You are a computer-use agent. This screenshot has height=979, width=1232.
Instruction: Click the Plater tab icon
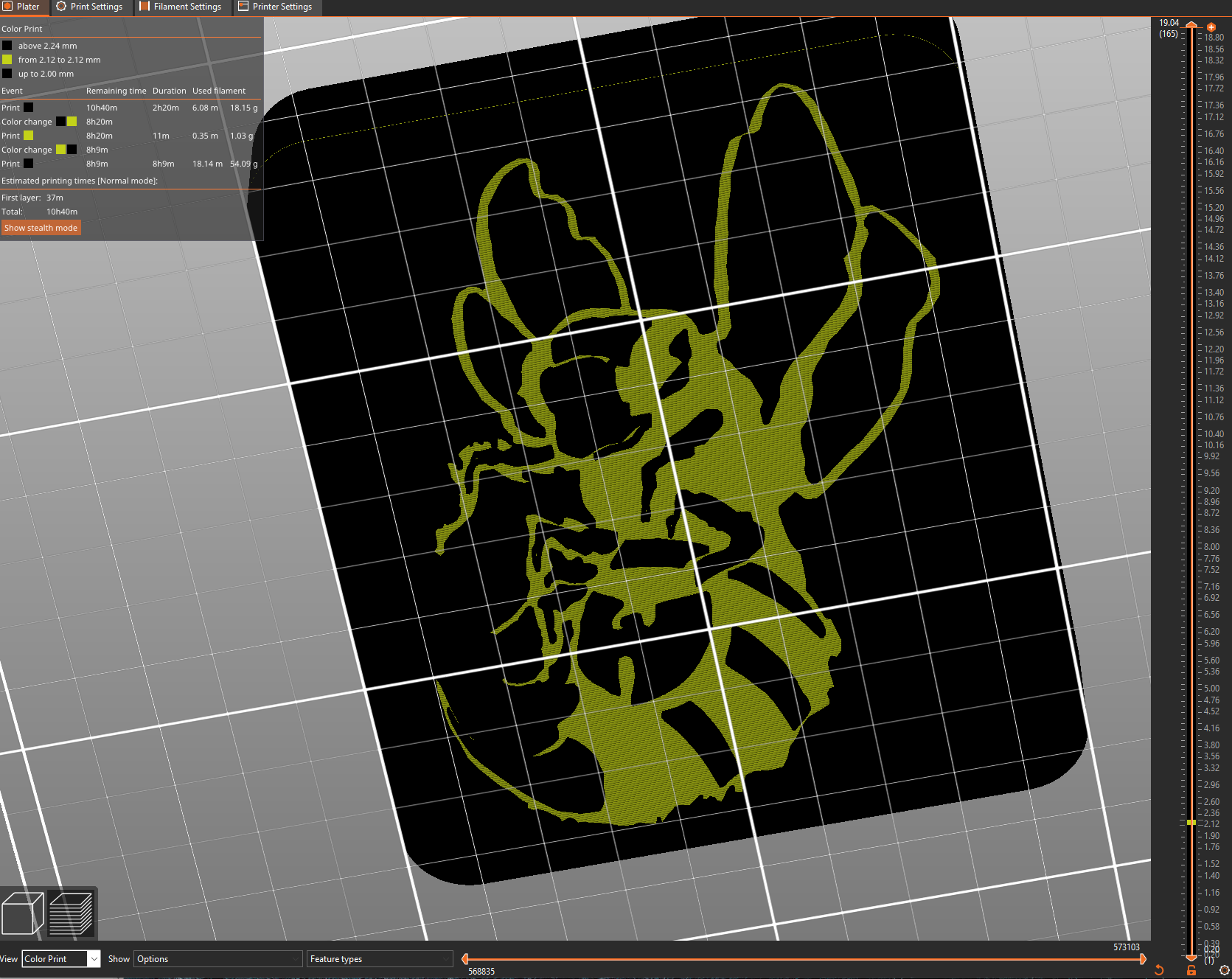pyautogui.click(x=8, y=7)
